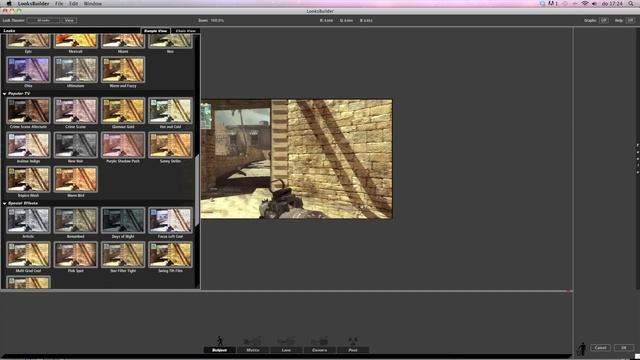Click the volume icon in menu bar

(x=594, y=3)
